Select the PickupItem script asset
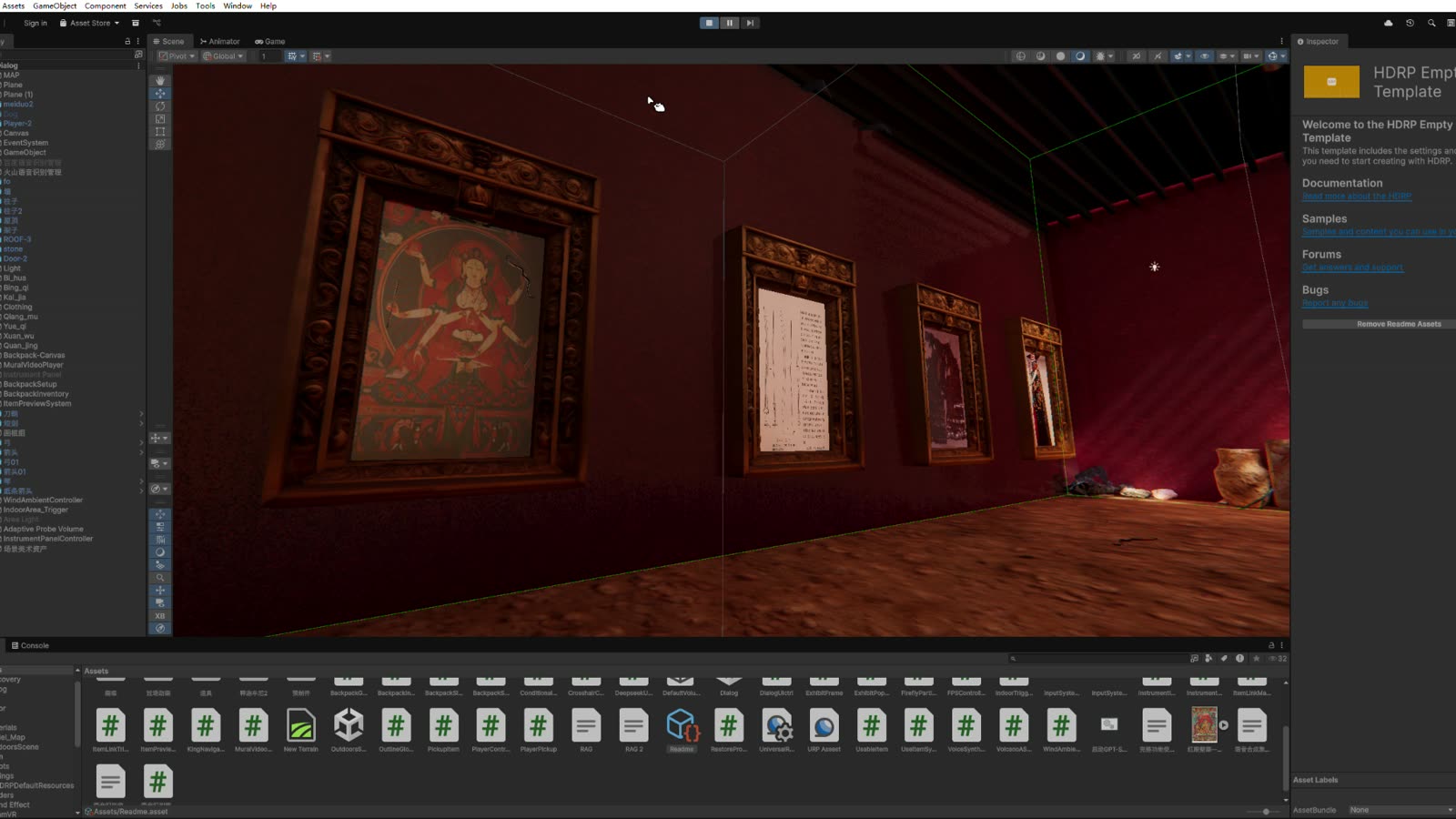1456x819 pixels. click(443, 731)
